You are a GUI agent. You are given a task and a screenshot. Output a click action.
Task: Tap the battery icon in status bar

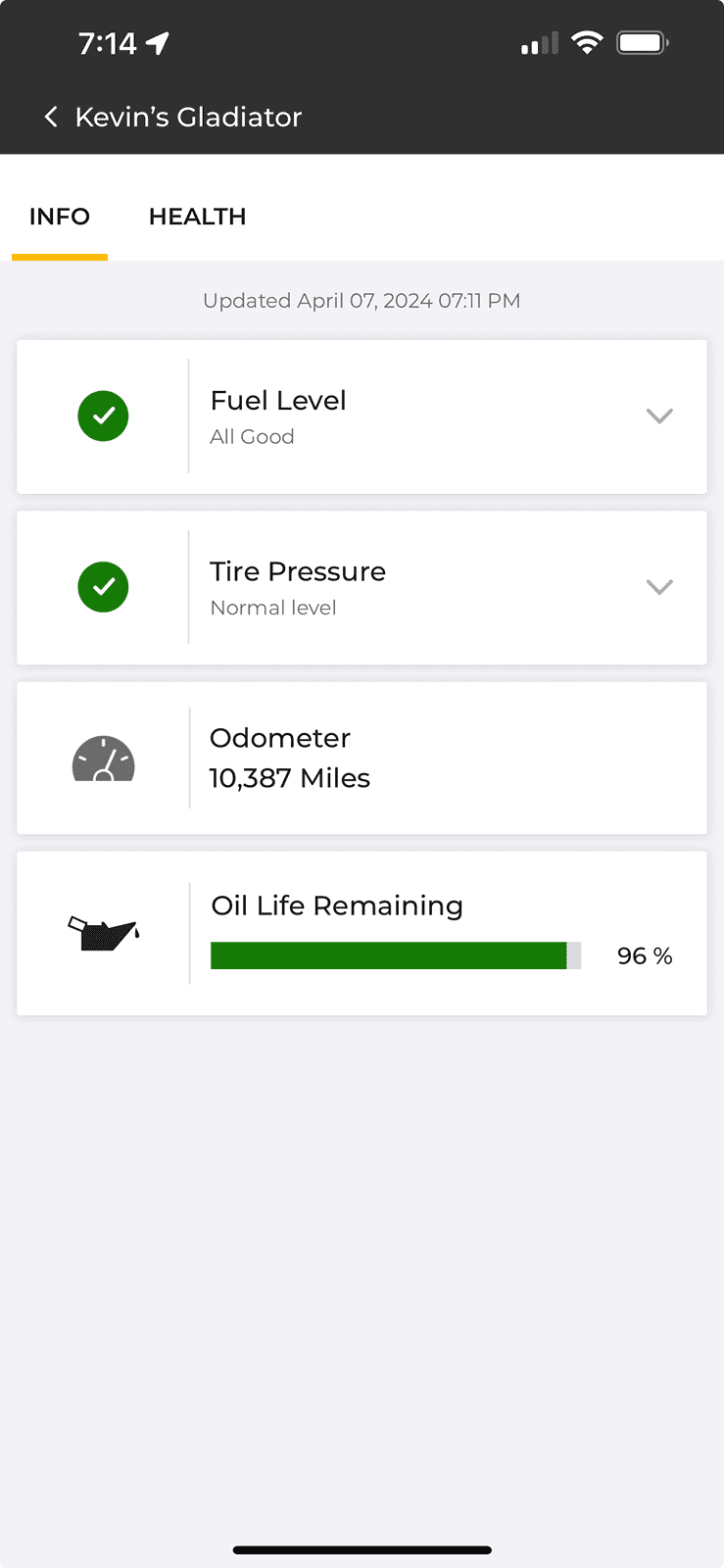[x=643, y=43]
